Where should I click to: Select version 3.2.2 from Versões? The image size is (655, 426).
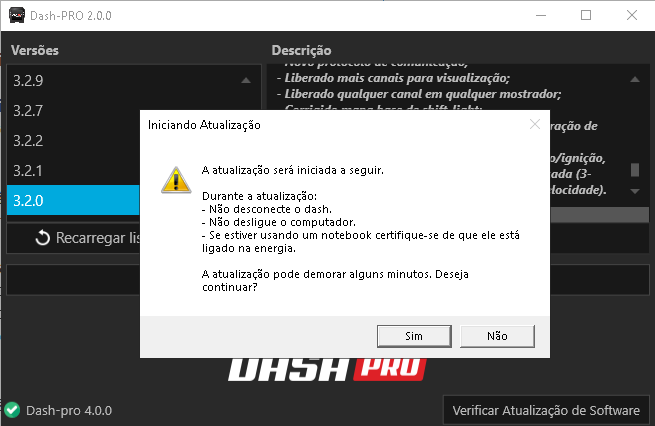click(x=73, y=141)
